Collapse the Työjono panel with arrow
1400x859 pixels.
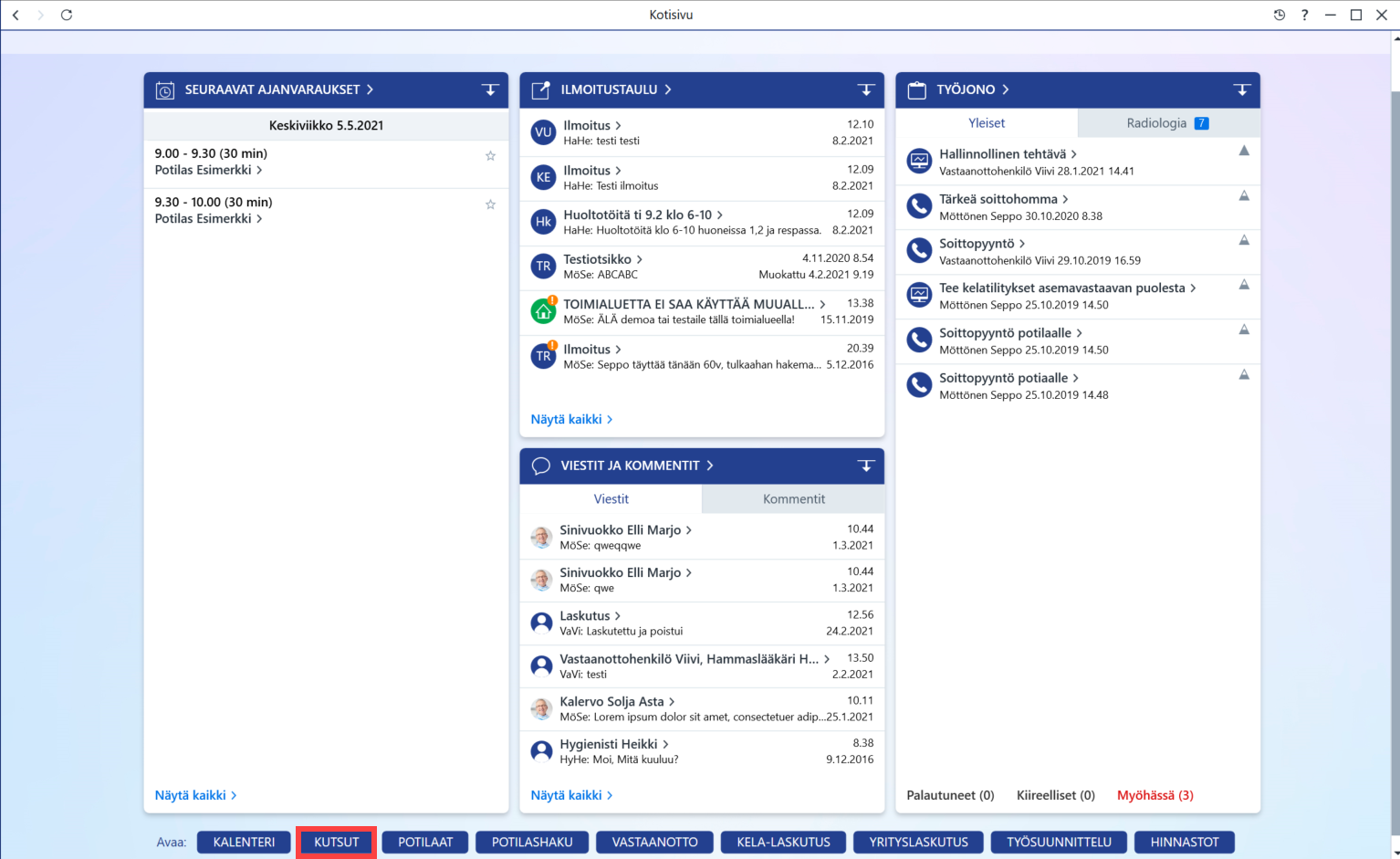1242,89
